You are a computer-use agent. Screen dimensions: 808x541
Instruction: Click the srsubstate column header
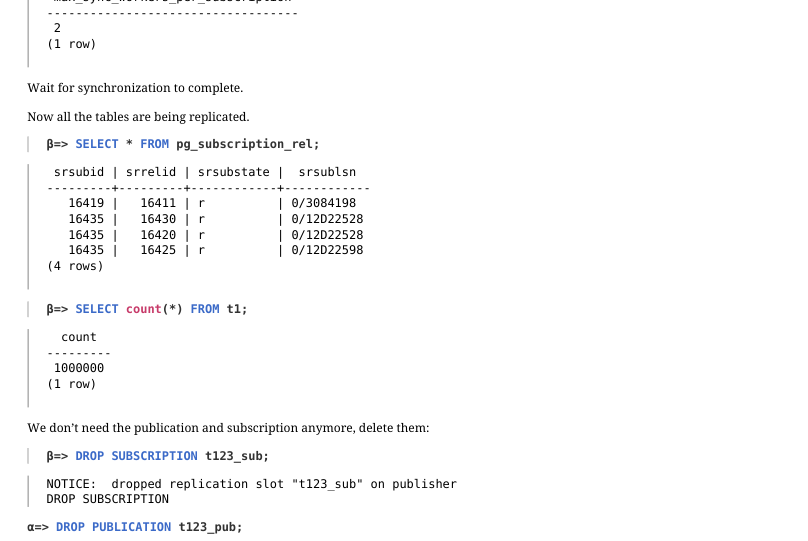tap(233, 172)
